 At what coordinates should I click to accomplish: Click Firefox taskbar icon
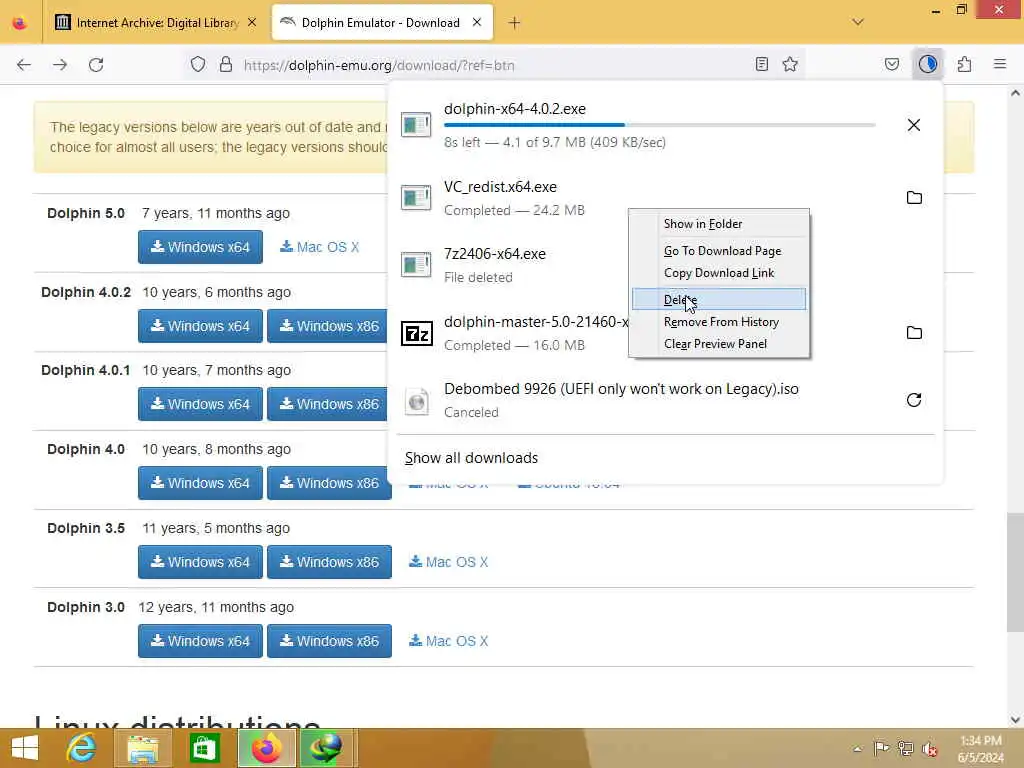(x=266, y=748)
